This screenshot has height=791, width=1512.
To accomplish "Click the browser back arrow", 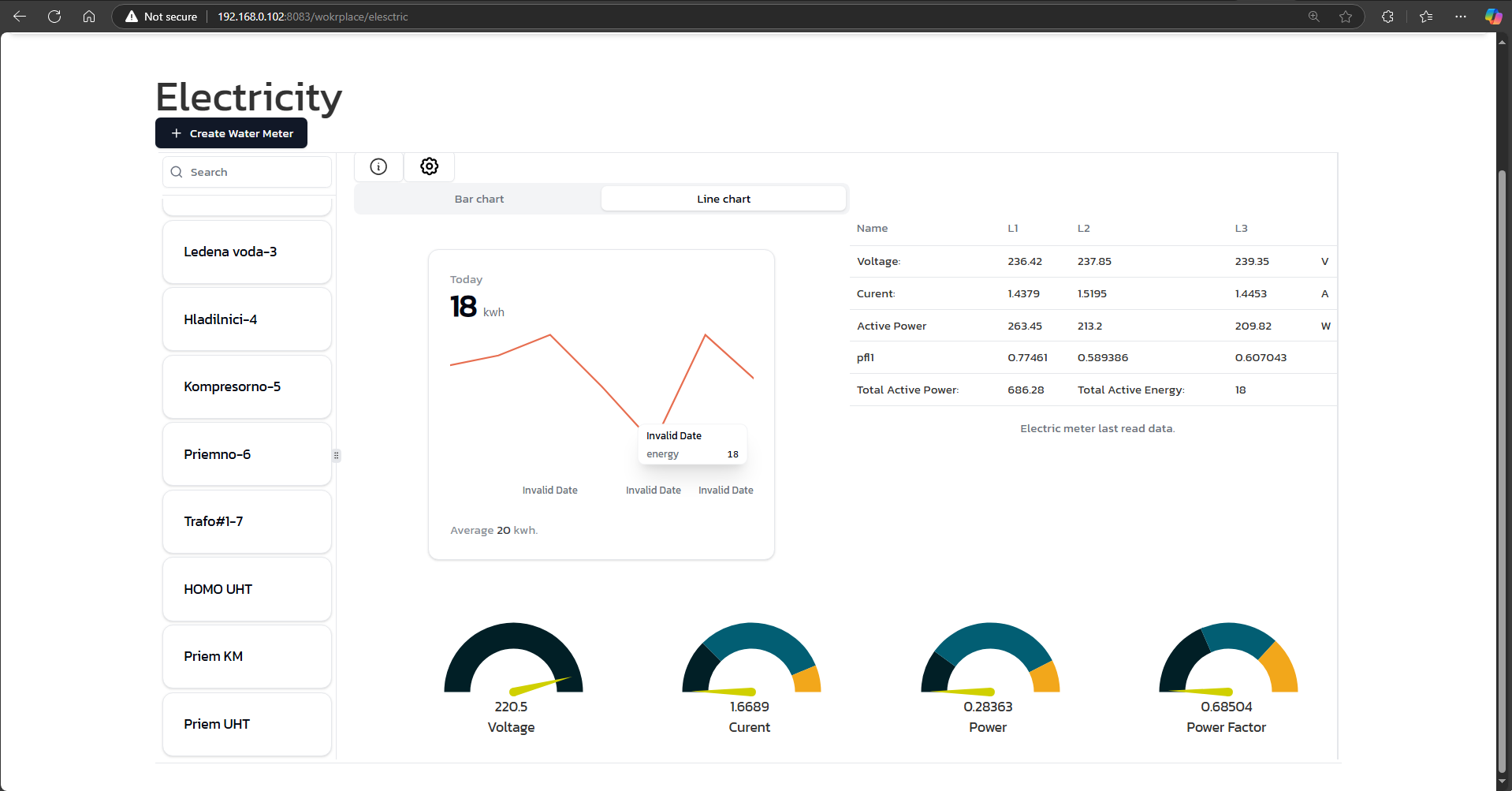I will [20, 17].
